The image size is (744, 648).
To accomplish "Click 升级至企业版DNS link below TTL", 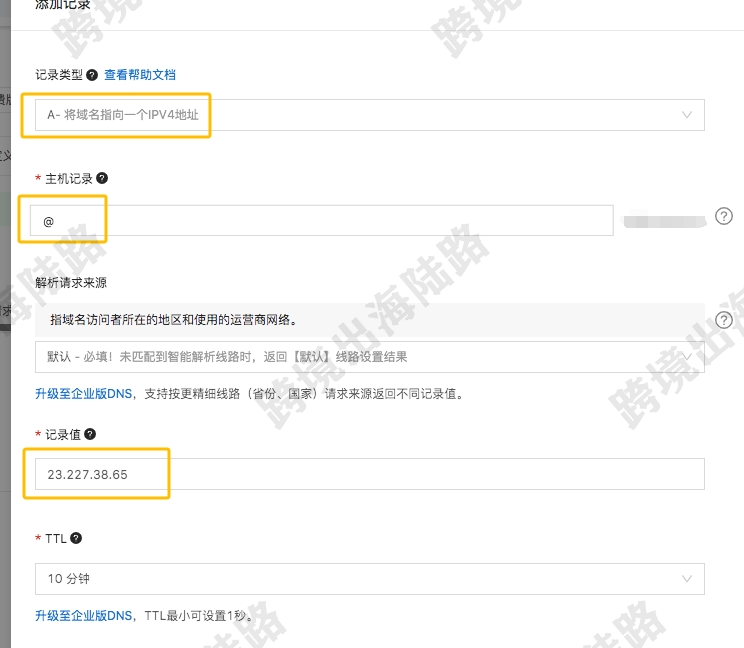I will pos(84,616).
